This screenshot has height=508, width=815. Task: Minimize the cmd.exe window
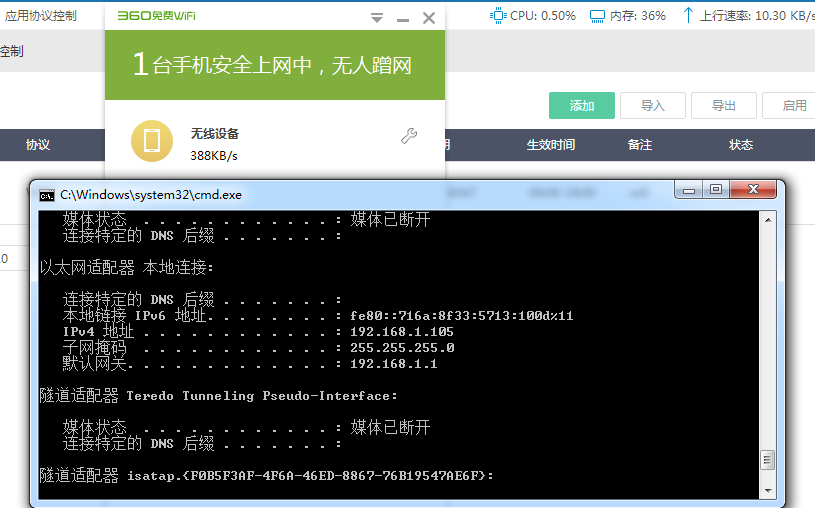pyautogui.click(x=689, y=190)
